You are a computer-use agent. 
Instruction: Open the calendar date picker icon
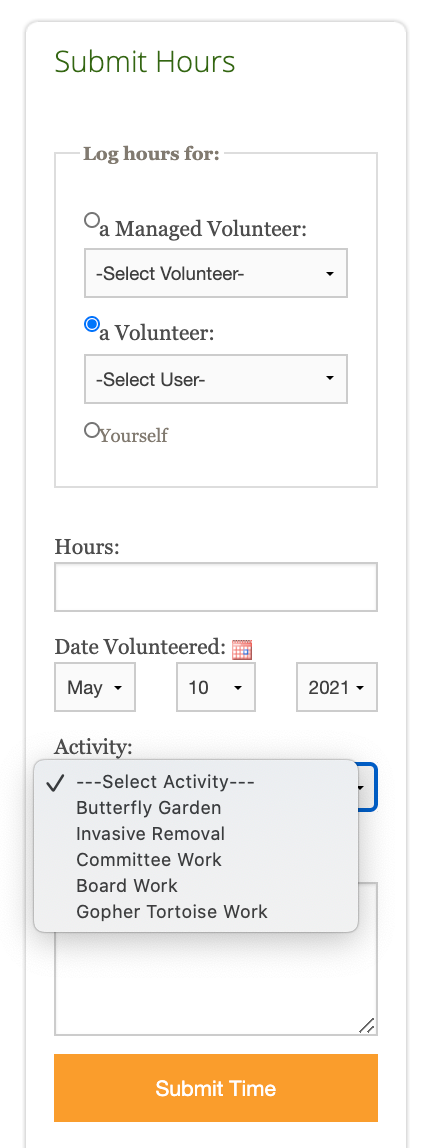pyautogui.click(x=242, y=649)
